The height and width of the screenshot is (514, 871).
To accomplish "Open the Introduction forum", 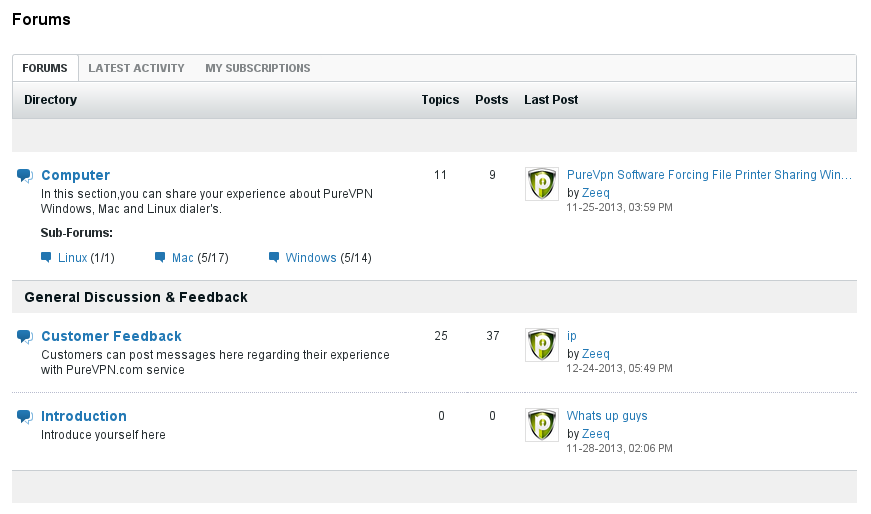I will [84, 416].
